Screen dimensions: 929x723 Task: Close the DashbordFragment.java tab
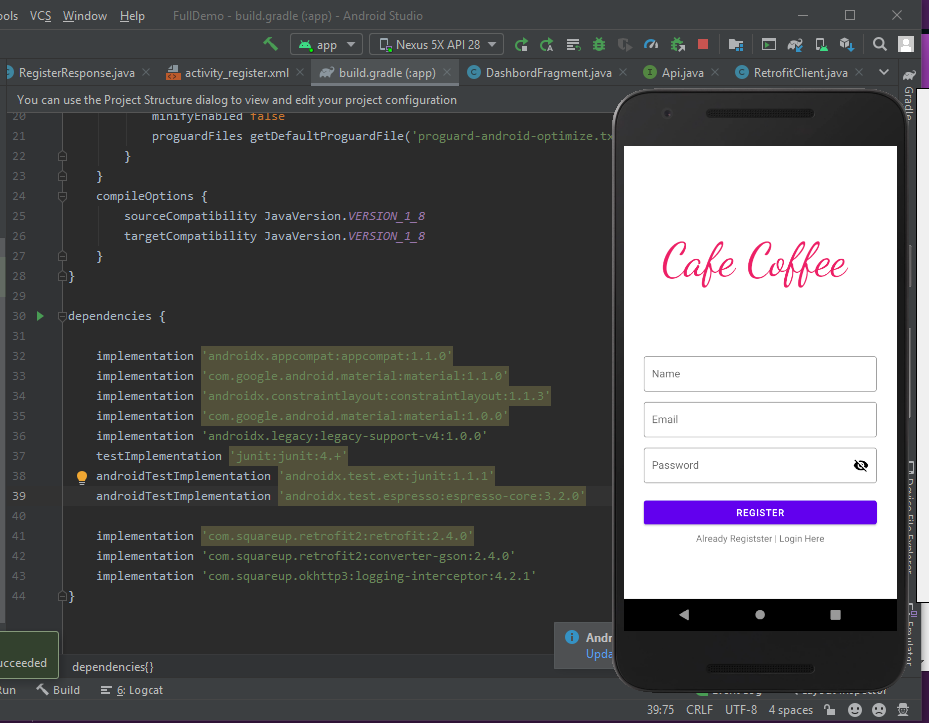tap(623, 72)
